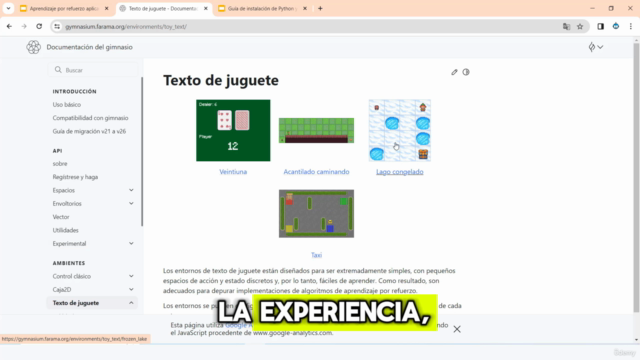The image size is (640, 360).
Task: Dismiss the analytics notice with X
Action: 457,329
